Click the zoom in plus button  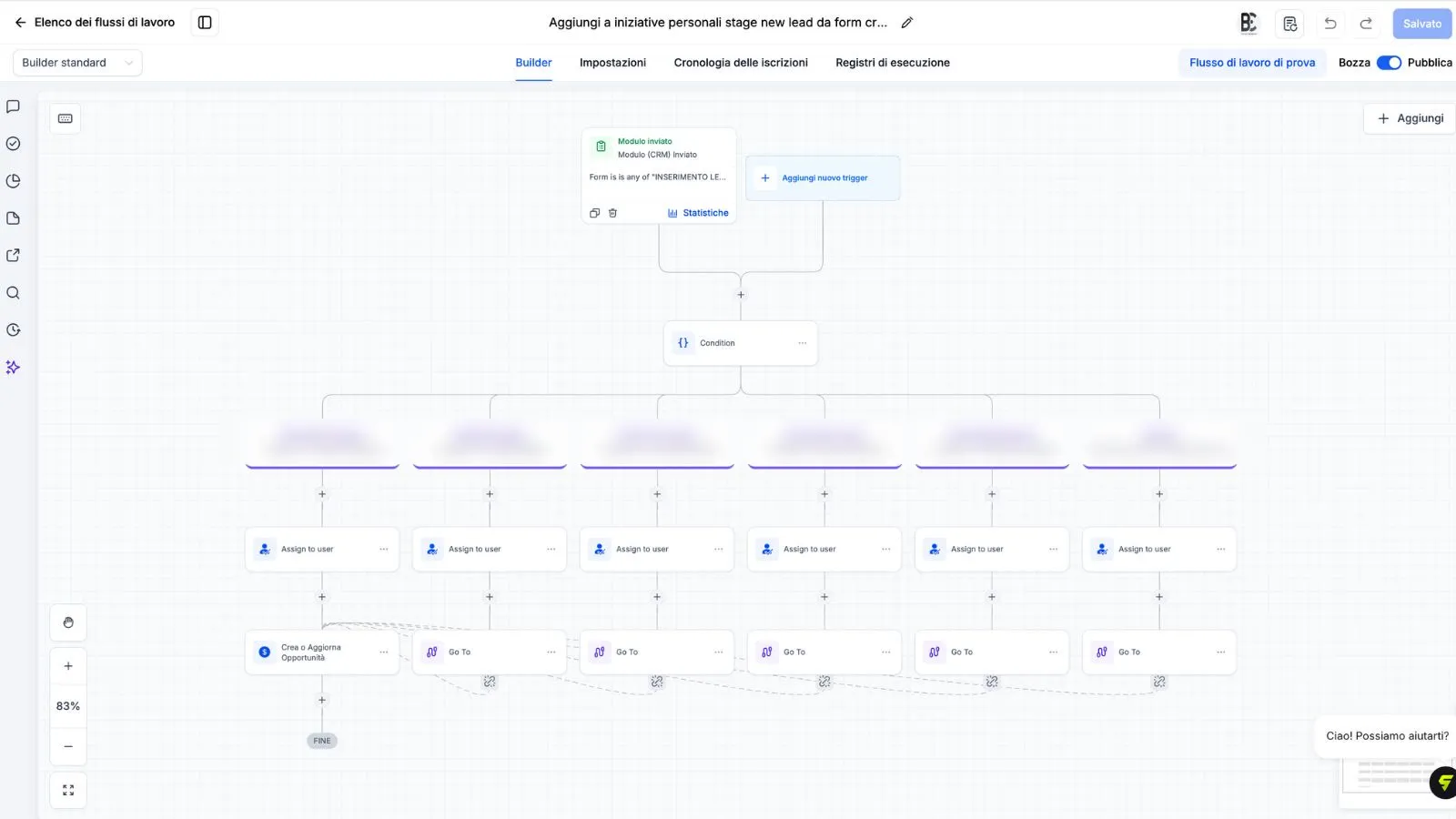point(68,666)
